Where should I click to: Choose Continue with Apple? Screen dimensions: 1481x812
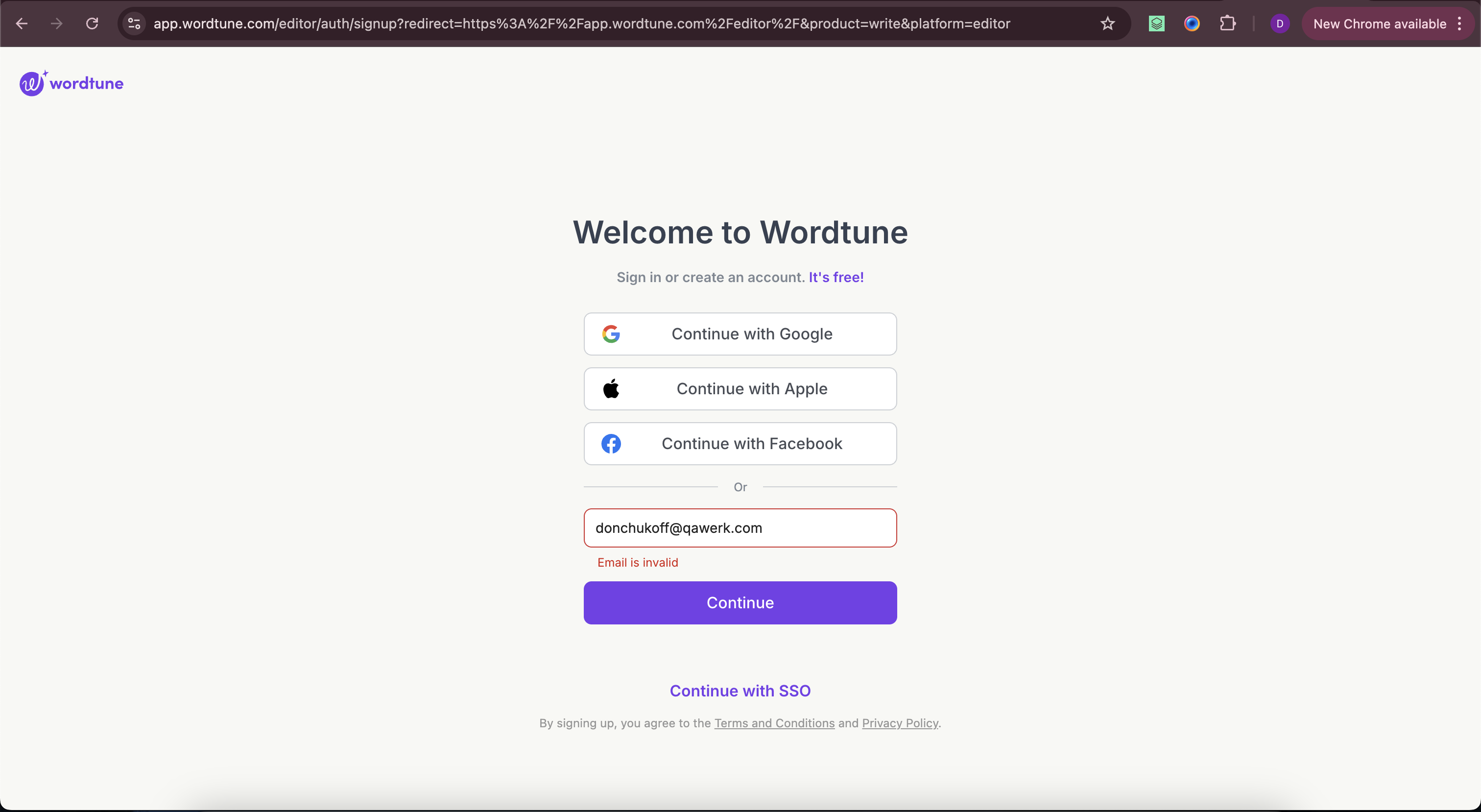740,389
